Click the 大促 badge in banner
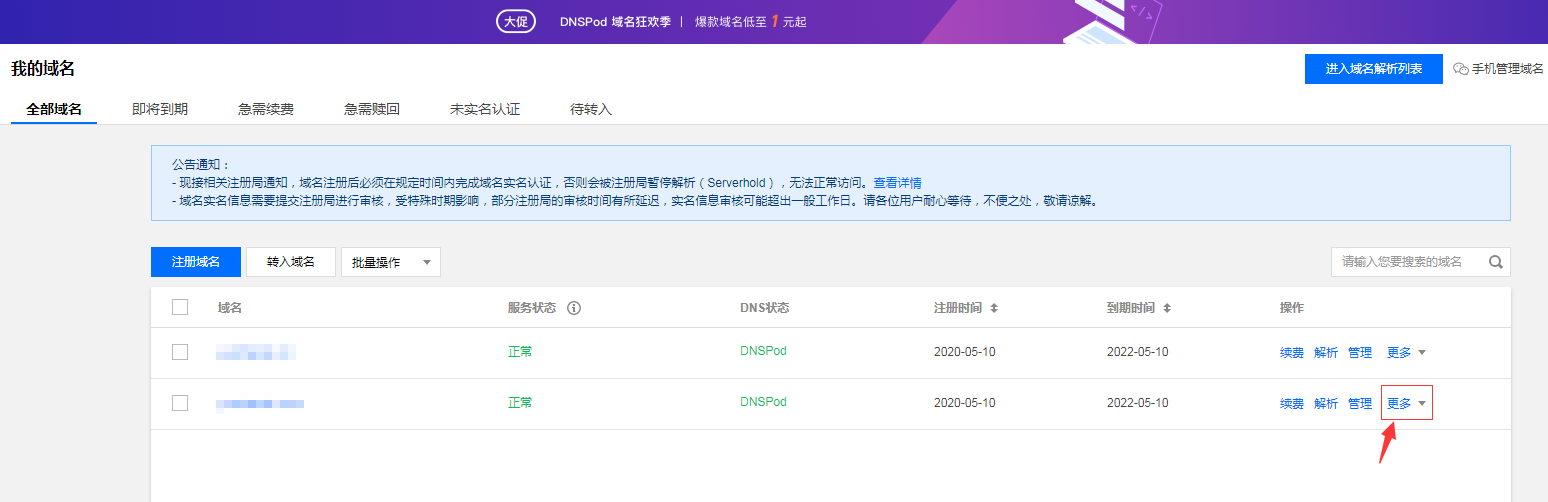Image resolution: width=1548 pixels, height=502 pixels. coord(516,21)
